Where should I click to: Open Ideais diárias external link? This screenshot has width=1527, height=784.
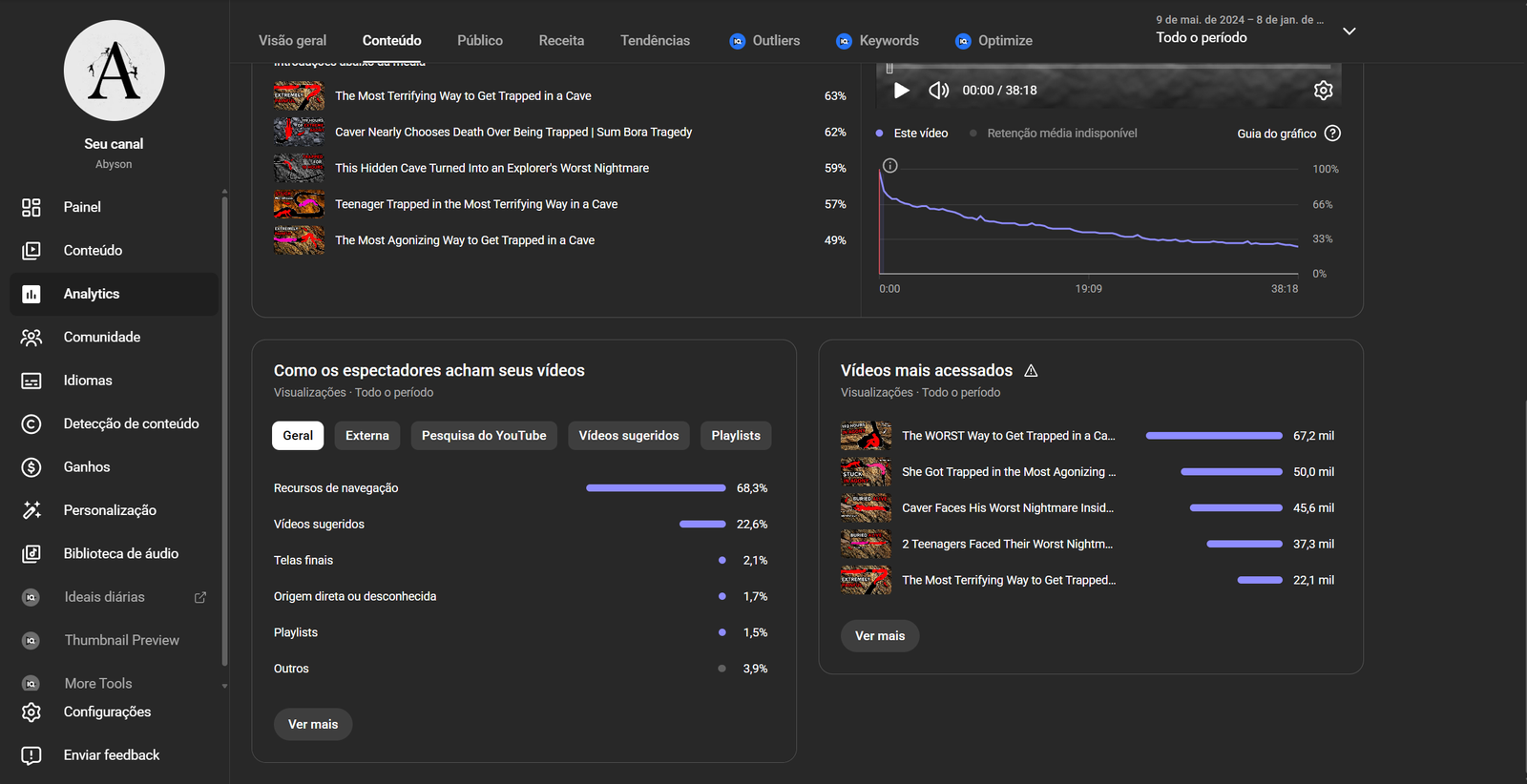click(200, 597)
